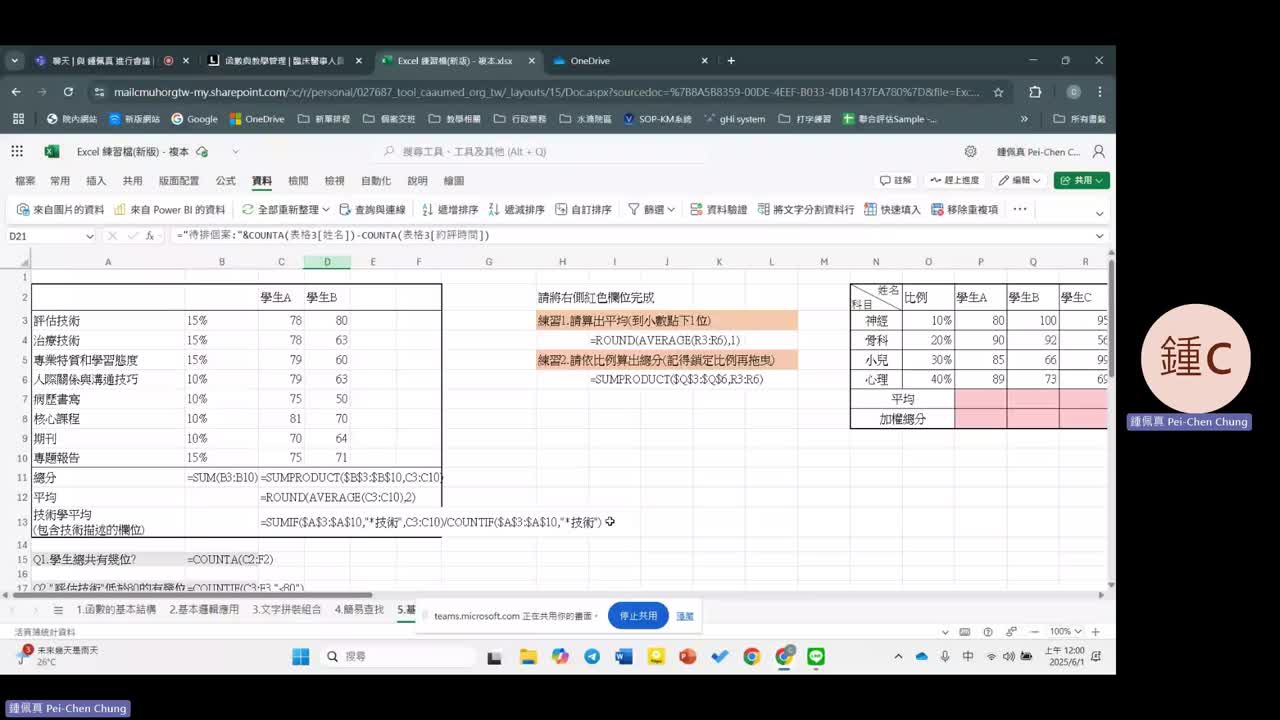Open File Explorer from taskbar
Viewport: 1280px width, 720px height.
point(528,656)
